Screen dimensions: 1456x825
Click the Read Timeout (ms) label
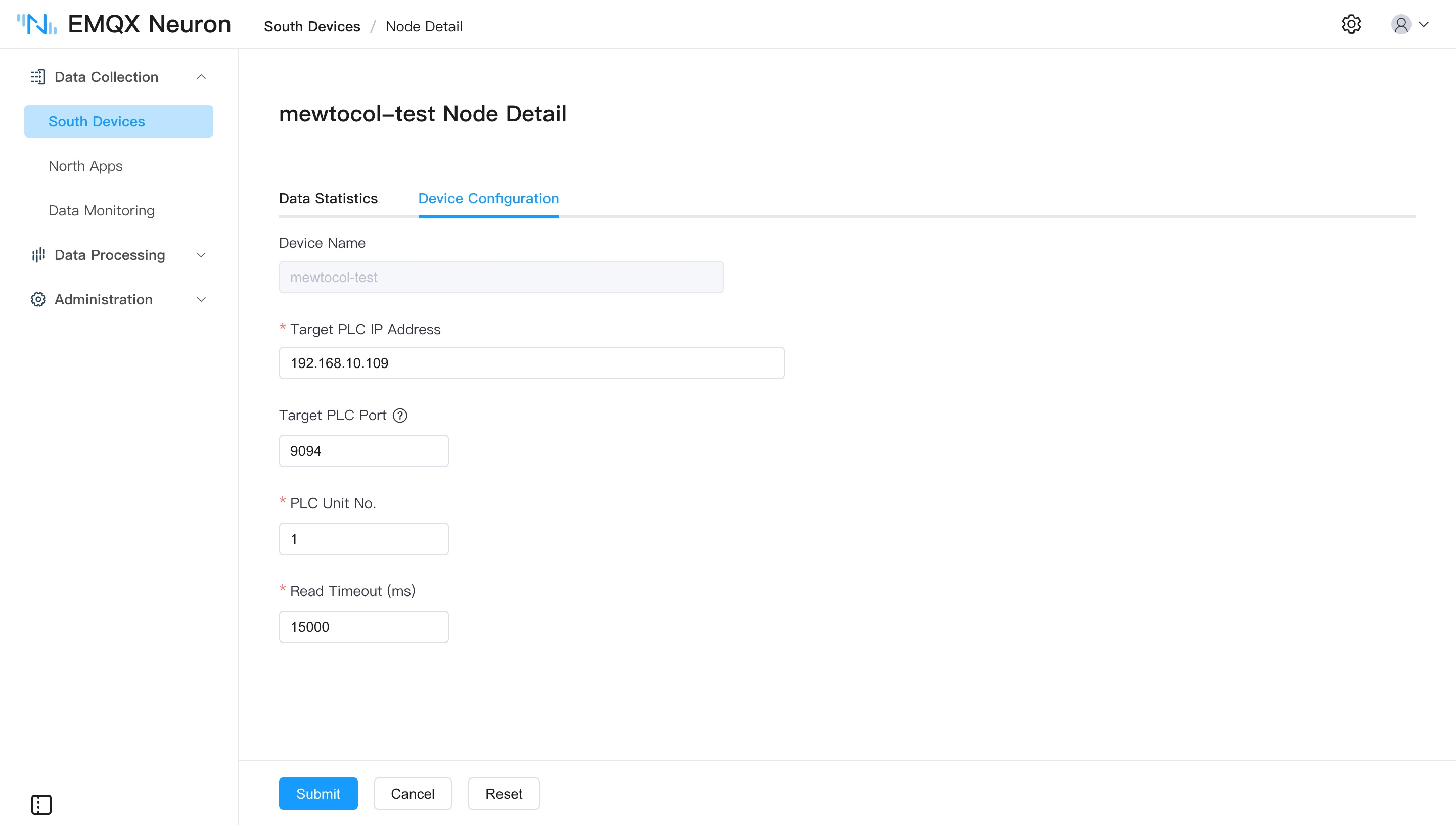353,591
